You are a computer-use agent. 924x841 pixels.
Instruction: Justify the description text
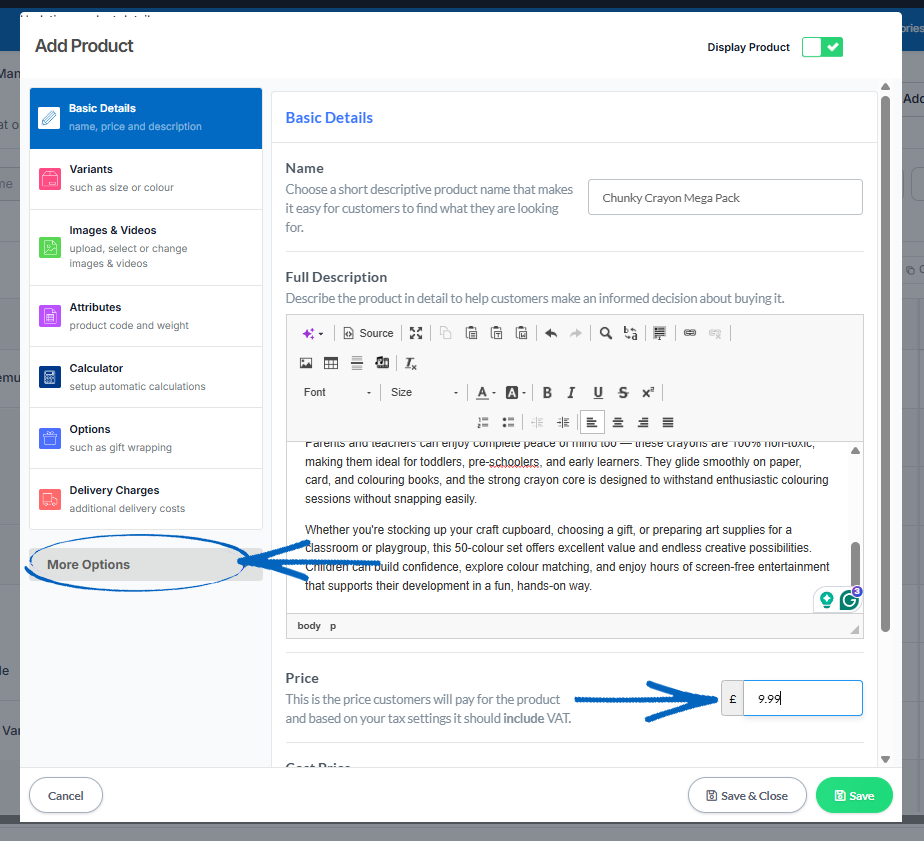[668, 423]
